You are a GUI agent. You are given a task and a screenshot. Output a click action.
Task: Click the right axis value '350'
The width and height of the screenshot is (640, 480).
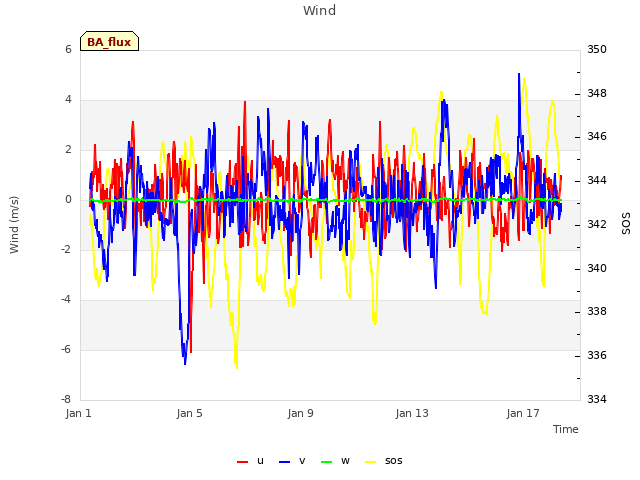point(597,49)
